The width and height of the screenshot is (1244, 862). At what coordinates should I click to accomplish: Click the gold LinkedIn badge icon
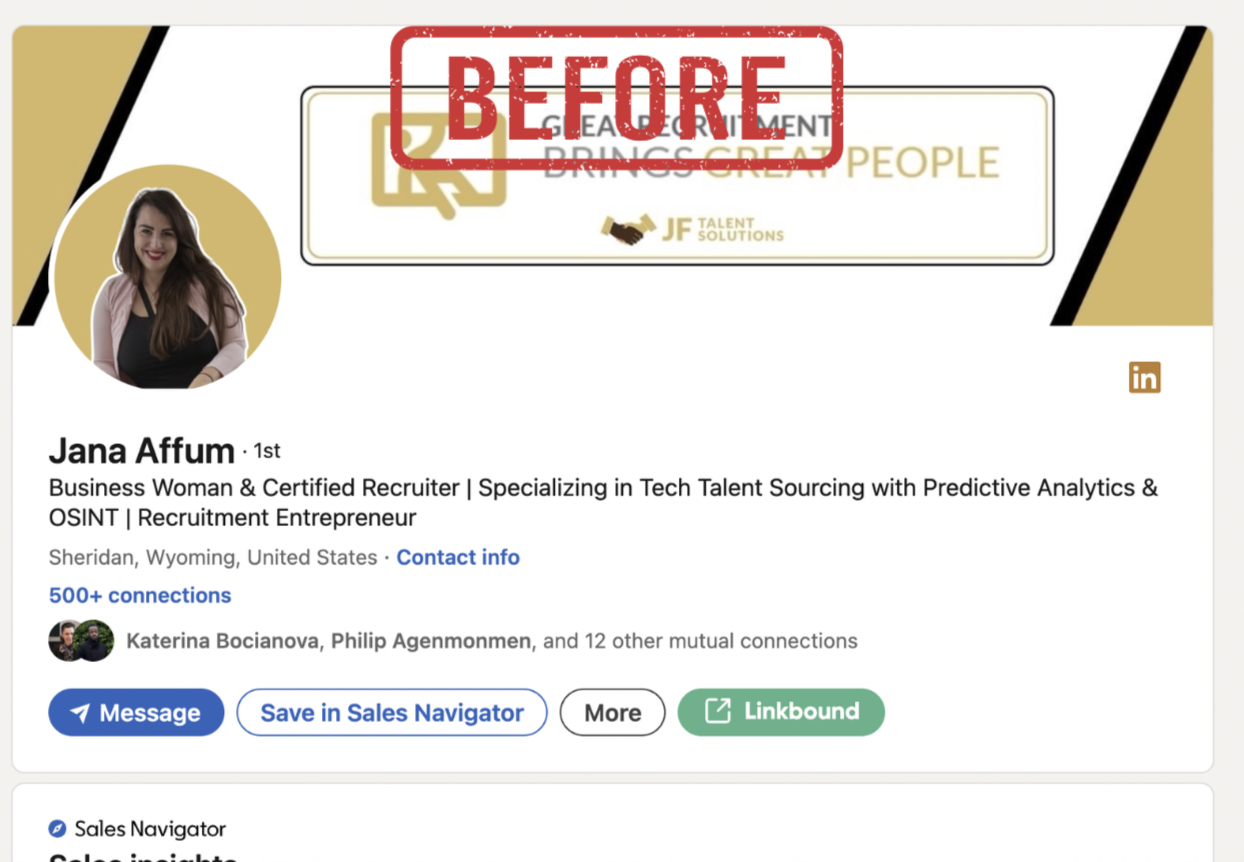1145,377
